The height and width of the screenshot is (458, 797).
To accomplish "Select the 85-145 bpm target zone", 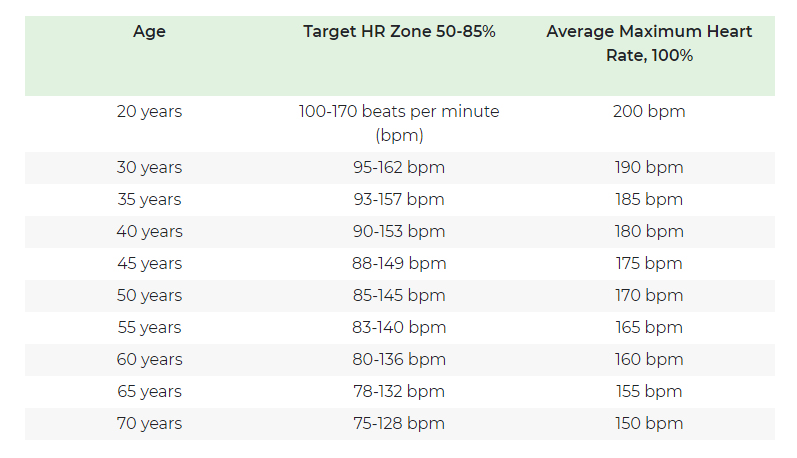I will coord(399,296).
